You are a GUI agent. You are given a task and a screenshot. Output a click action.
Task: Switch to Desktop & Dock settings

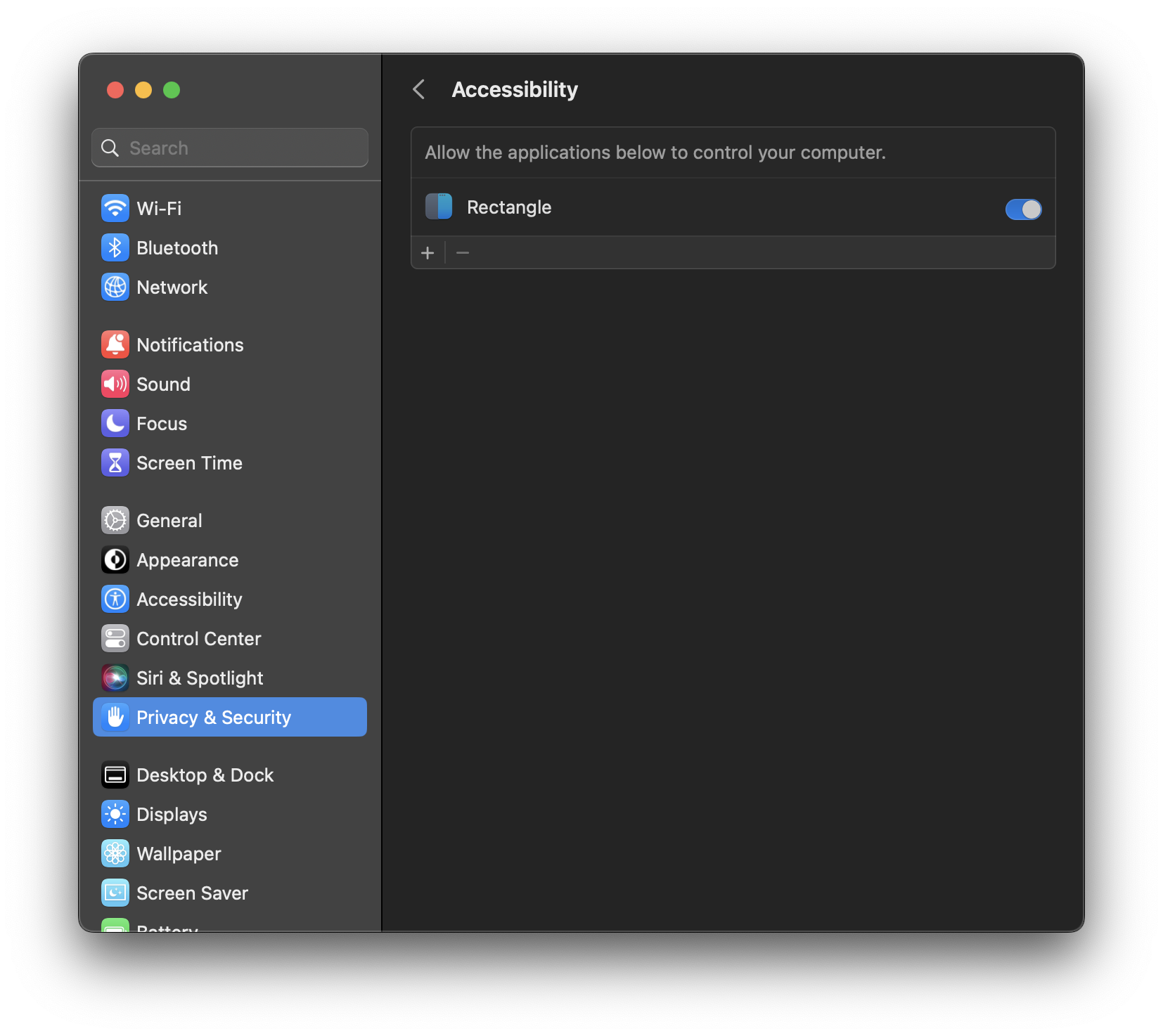(205, 775)
